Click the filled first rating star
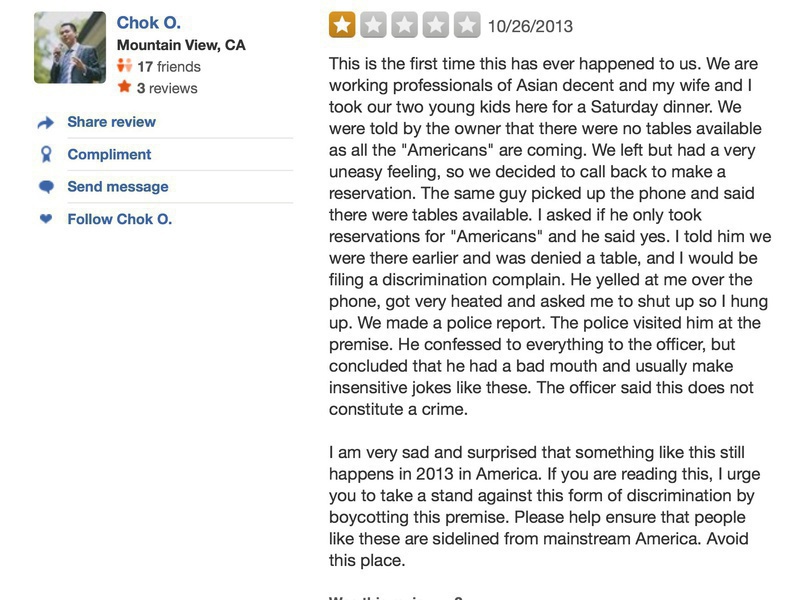The image size is (800, 600). click(x=342, y=25)
